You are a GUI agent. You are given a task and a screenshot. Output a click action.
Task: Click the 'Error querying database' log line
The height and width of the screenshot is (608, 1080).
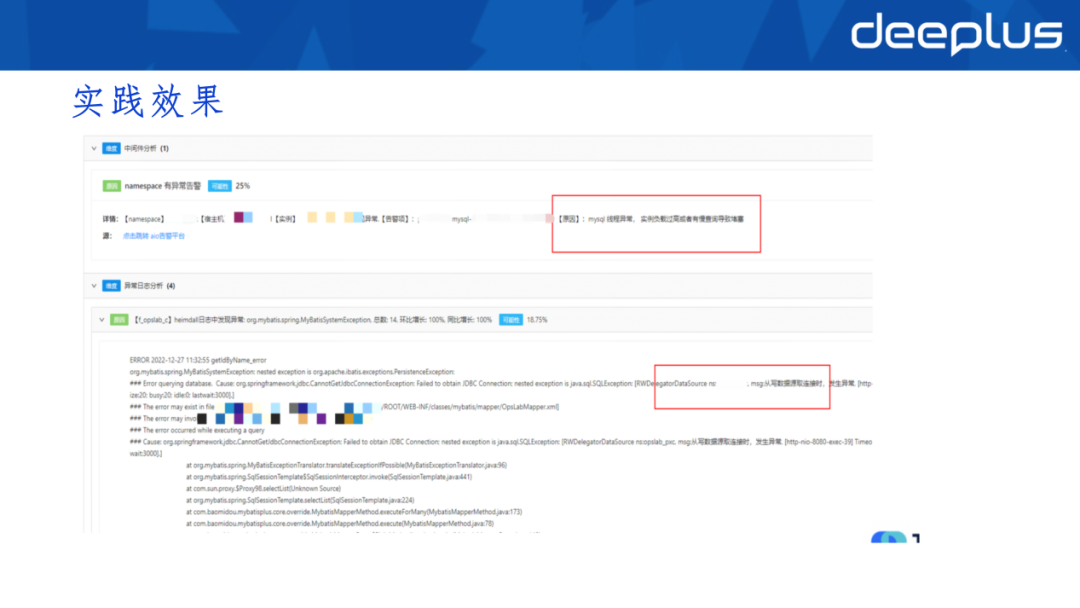click(x=501, y=384)
